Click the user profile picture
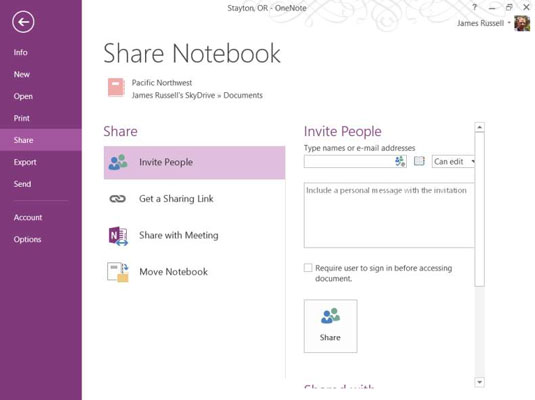The image size is (535, 400). [x=522, y=24]
